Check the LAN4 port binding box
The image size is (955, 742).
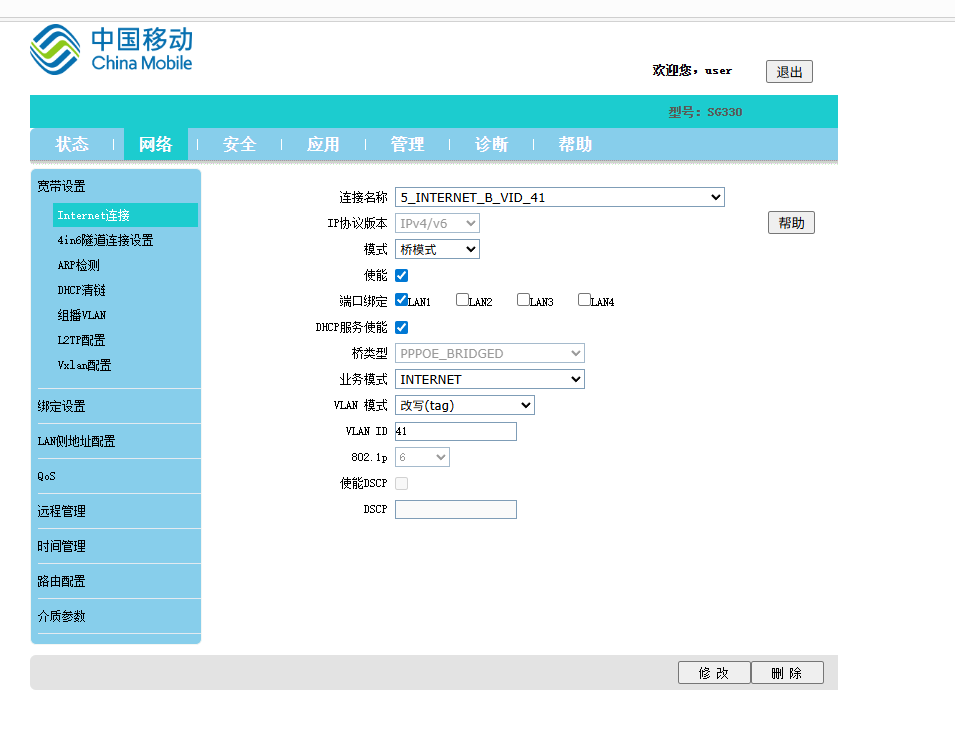(x=584, y=299)
